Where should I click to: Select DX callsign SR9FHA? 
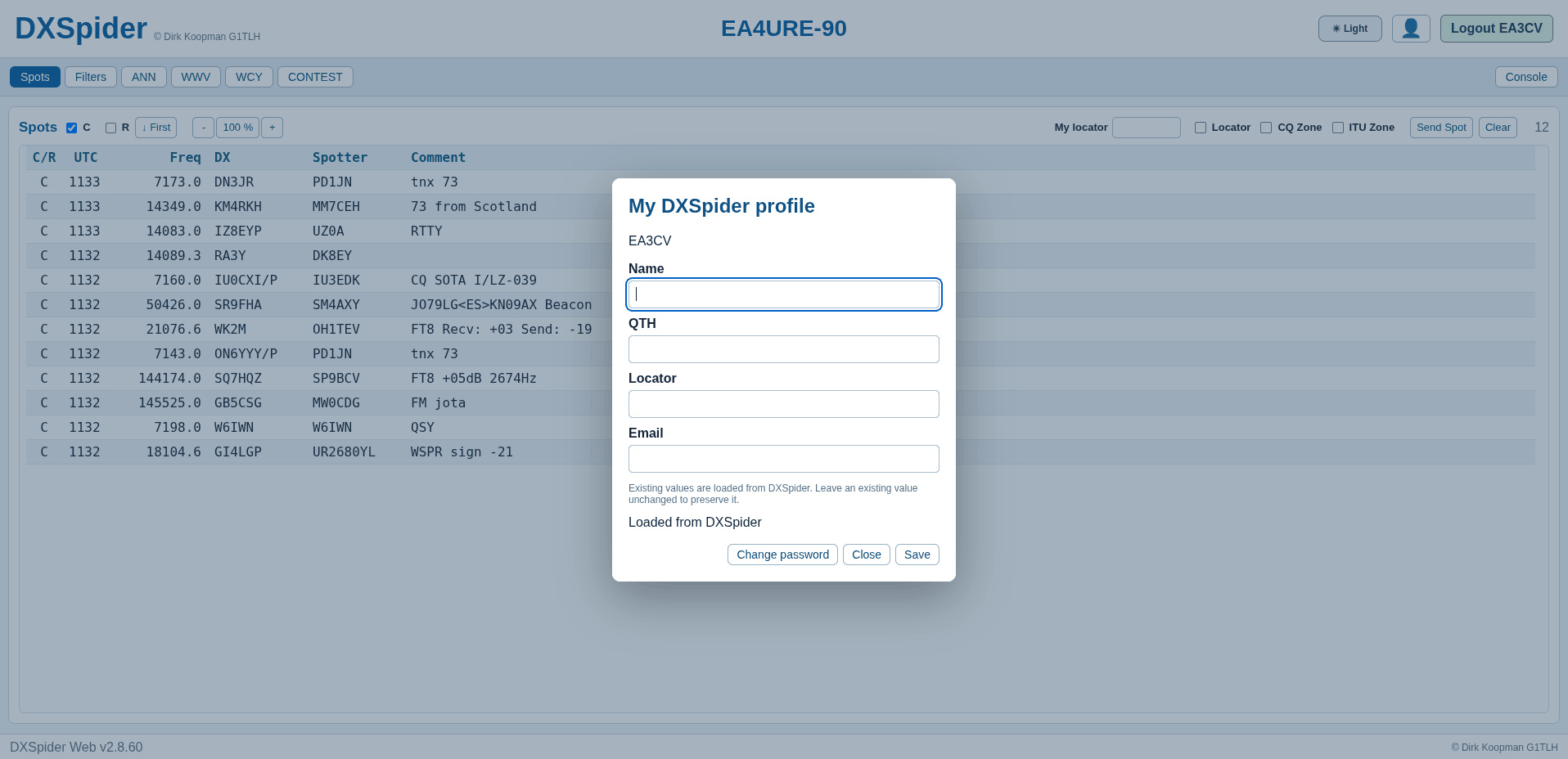[x=238, y=305]
